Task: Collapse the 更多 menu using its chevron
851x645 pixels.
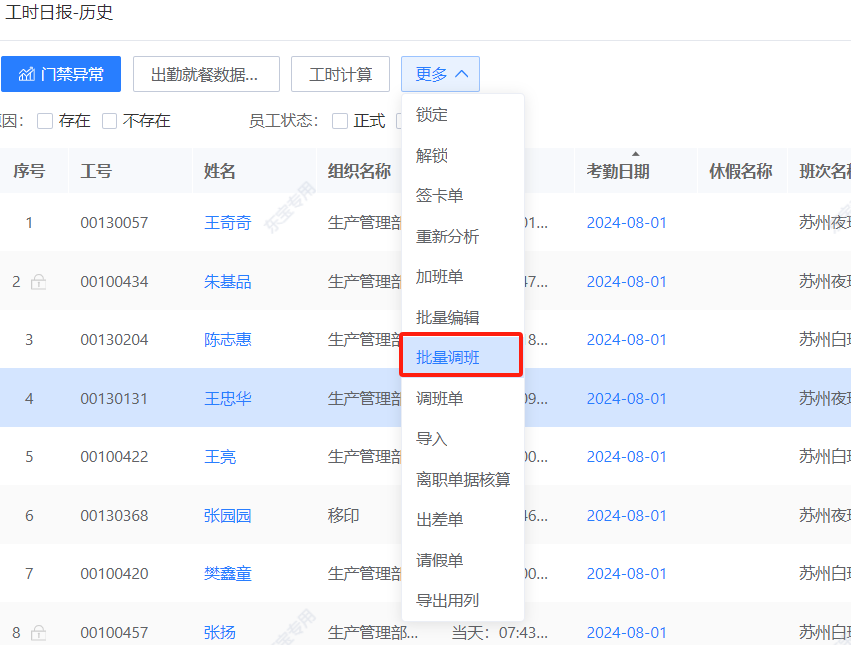Action: coord(462,73)
